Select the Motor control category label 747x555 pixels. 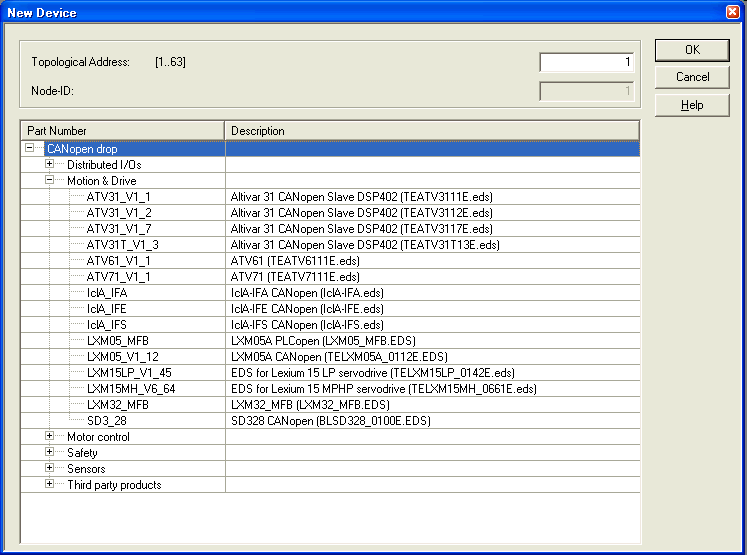(98, 437)
